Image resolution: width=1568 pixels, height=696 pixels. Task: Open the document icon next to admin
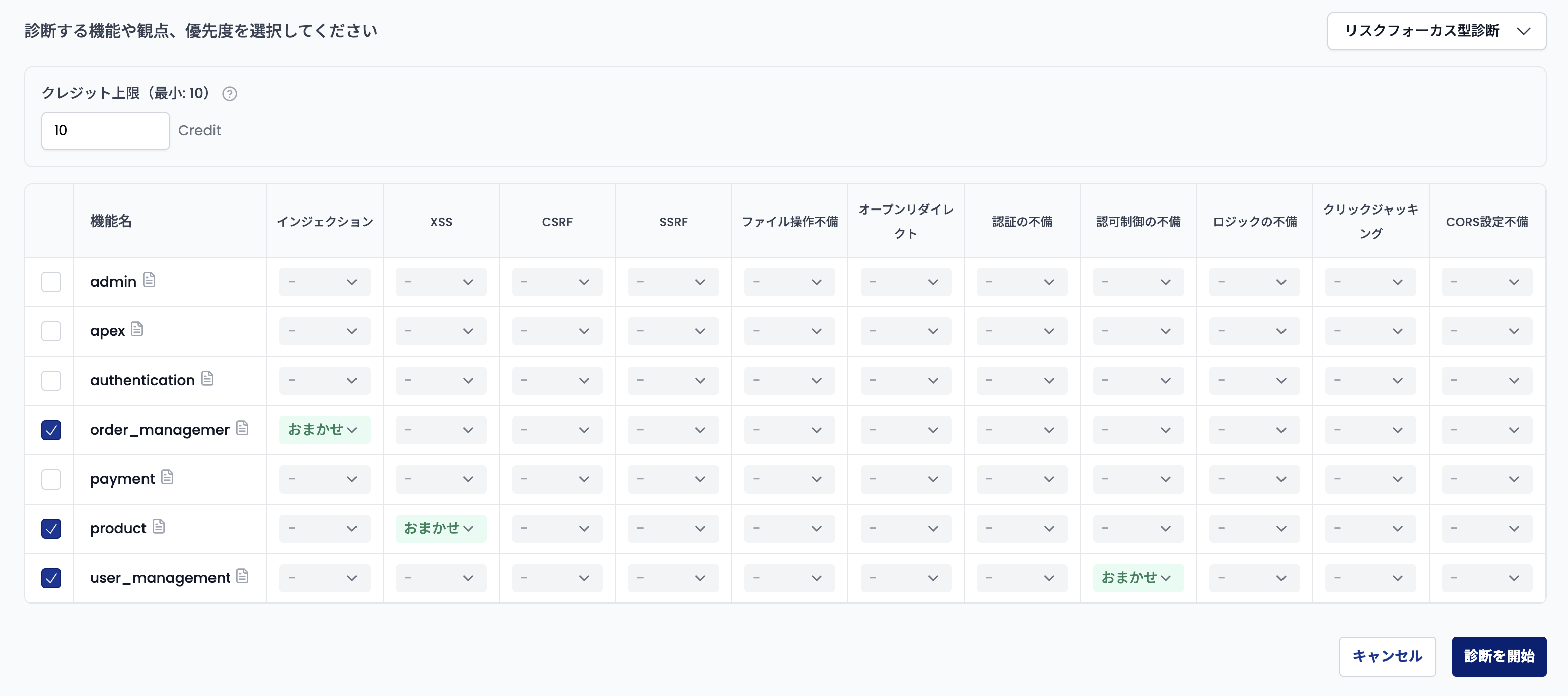[x=150, y=281]
